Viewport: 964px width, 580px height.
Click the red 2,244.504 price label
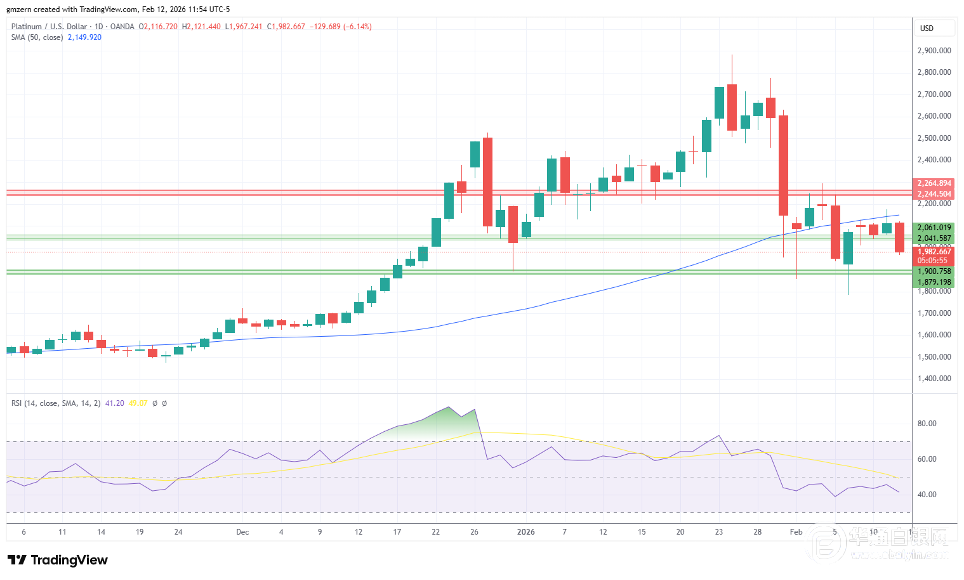[x=933, y=194]
